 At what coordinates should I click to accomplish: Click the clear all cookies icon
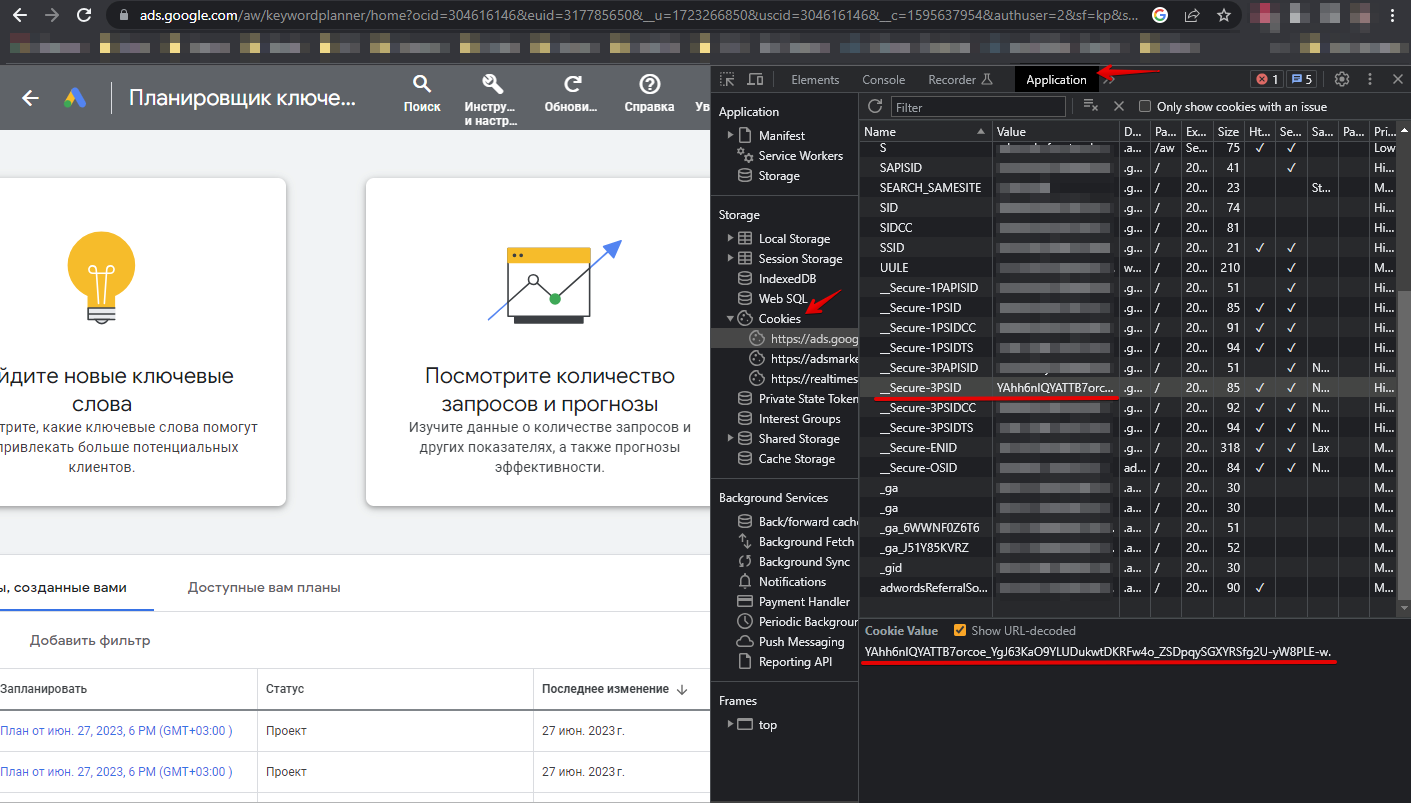1091,106
